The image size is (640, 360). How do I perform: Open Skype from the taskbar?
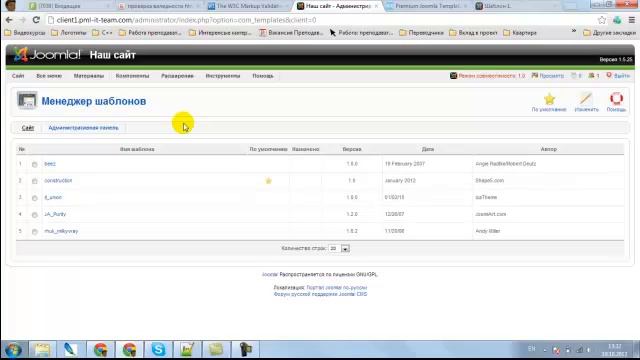tap(158, 350)
